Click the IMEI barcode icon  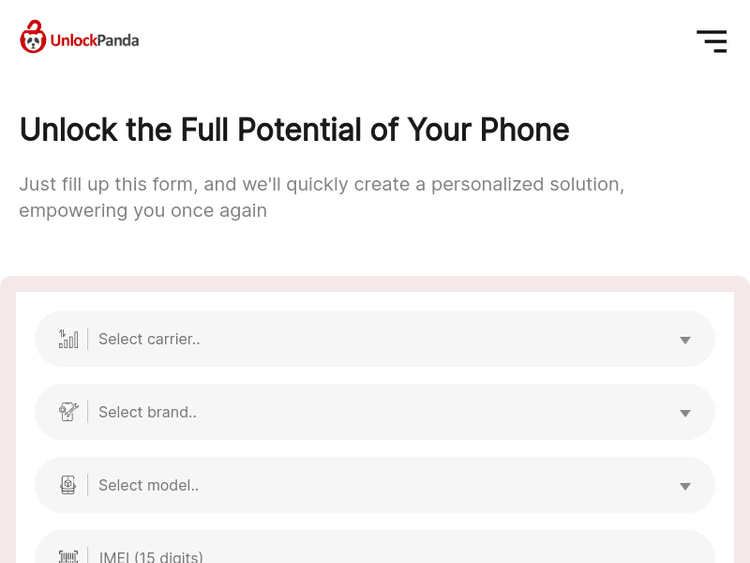coord(68,556)
